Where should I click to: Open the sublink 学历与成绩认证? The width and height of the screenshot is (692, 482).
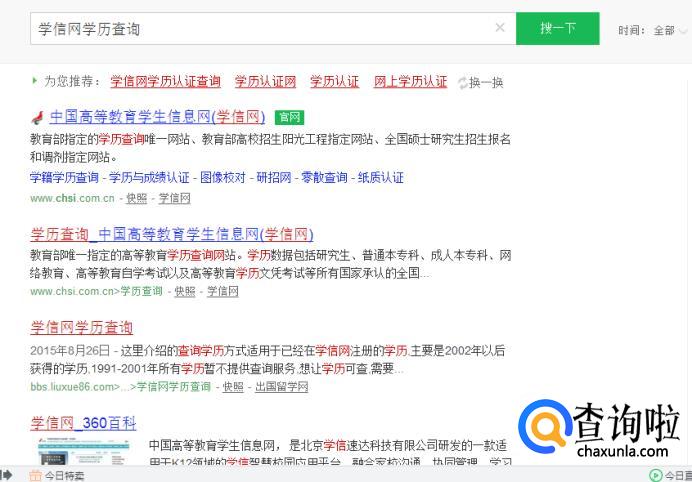[x=149, y=177]
